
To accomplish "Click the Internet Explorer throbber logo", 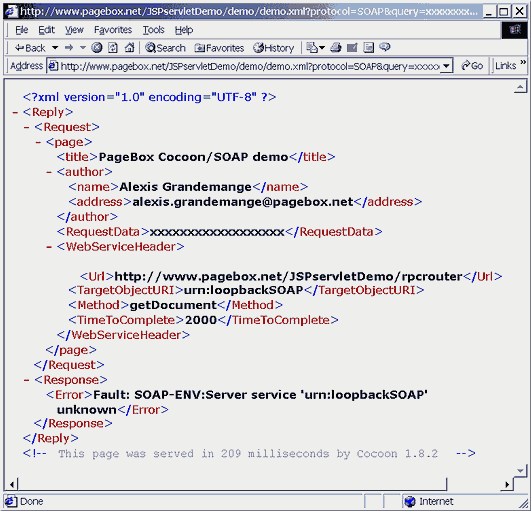I will point(514,30).
